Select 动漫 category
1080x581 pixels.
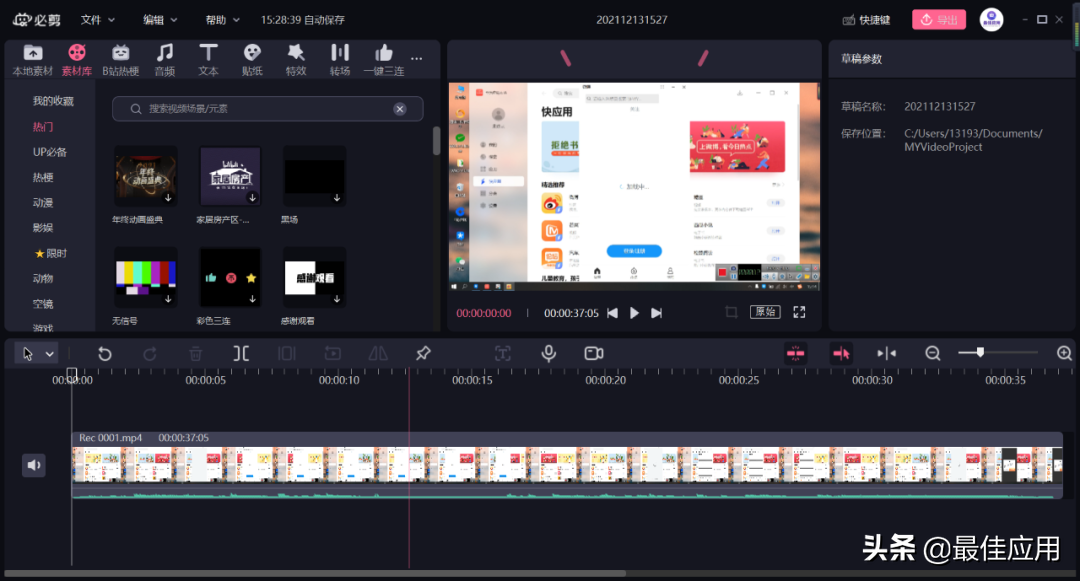43,203
